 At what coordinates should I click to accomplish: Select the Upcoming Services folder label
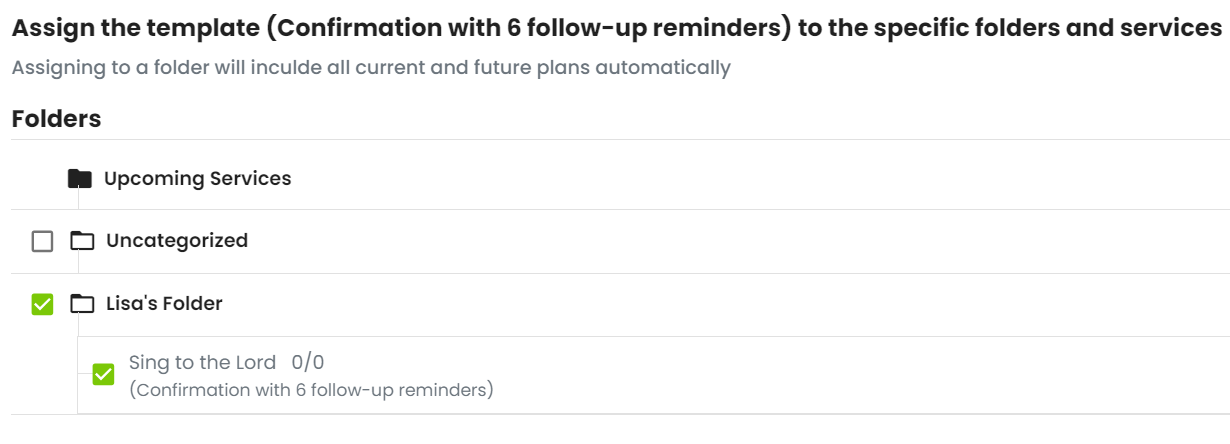coord(198,179)
